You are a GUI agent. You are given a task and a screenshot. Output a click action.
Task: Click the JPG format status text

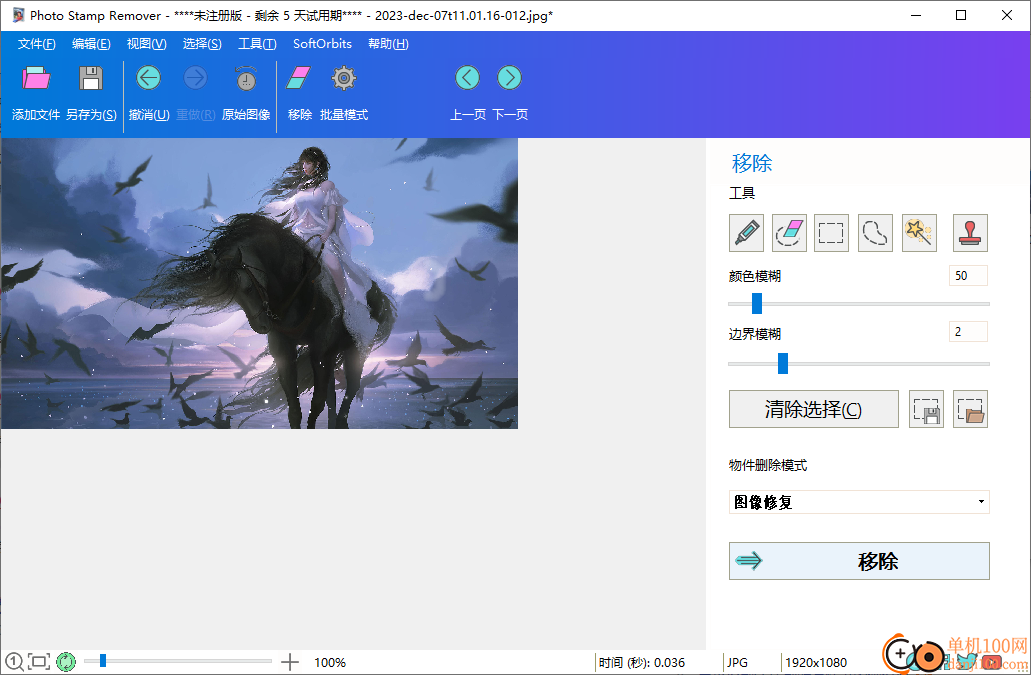737,663
